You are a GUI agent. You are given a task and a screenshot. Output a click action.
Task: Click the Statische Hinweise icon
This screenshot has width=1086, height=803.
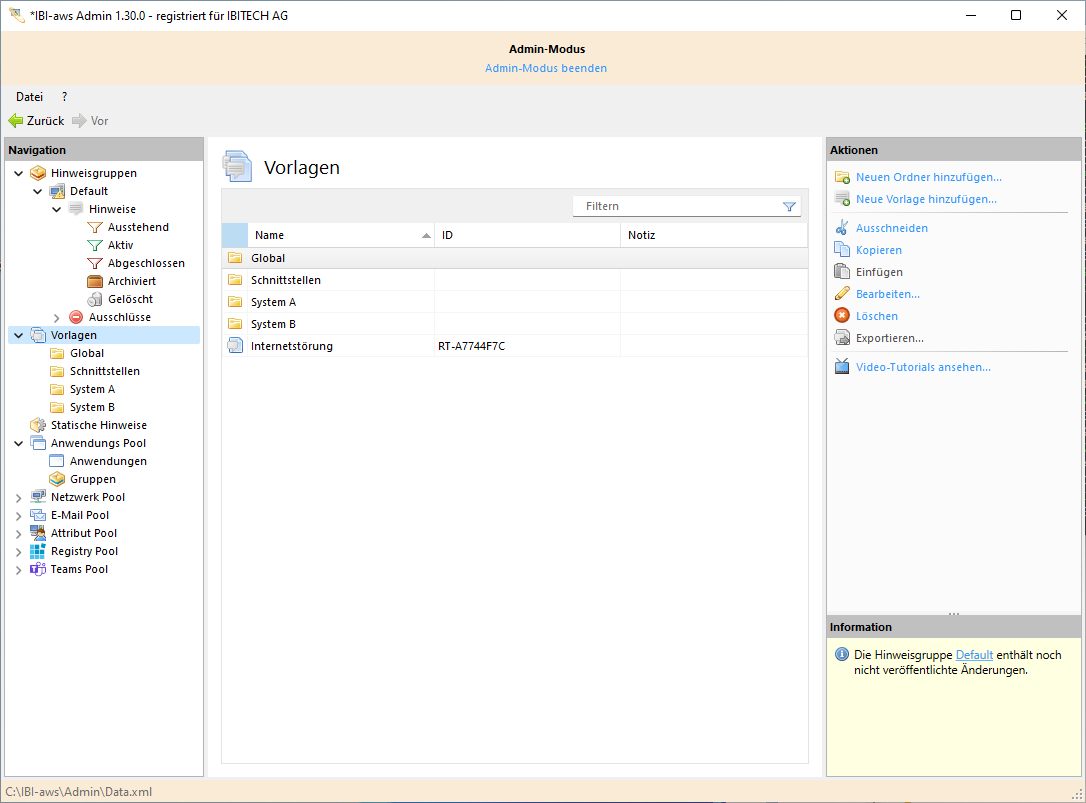pyautogui.click(x=38, y=425)
